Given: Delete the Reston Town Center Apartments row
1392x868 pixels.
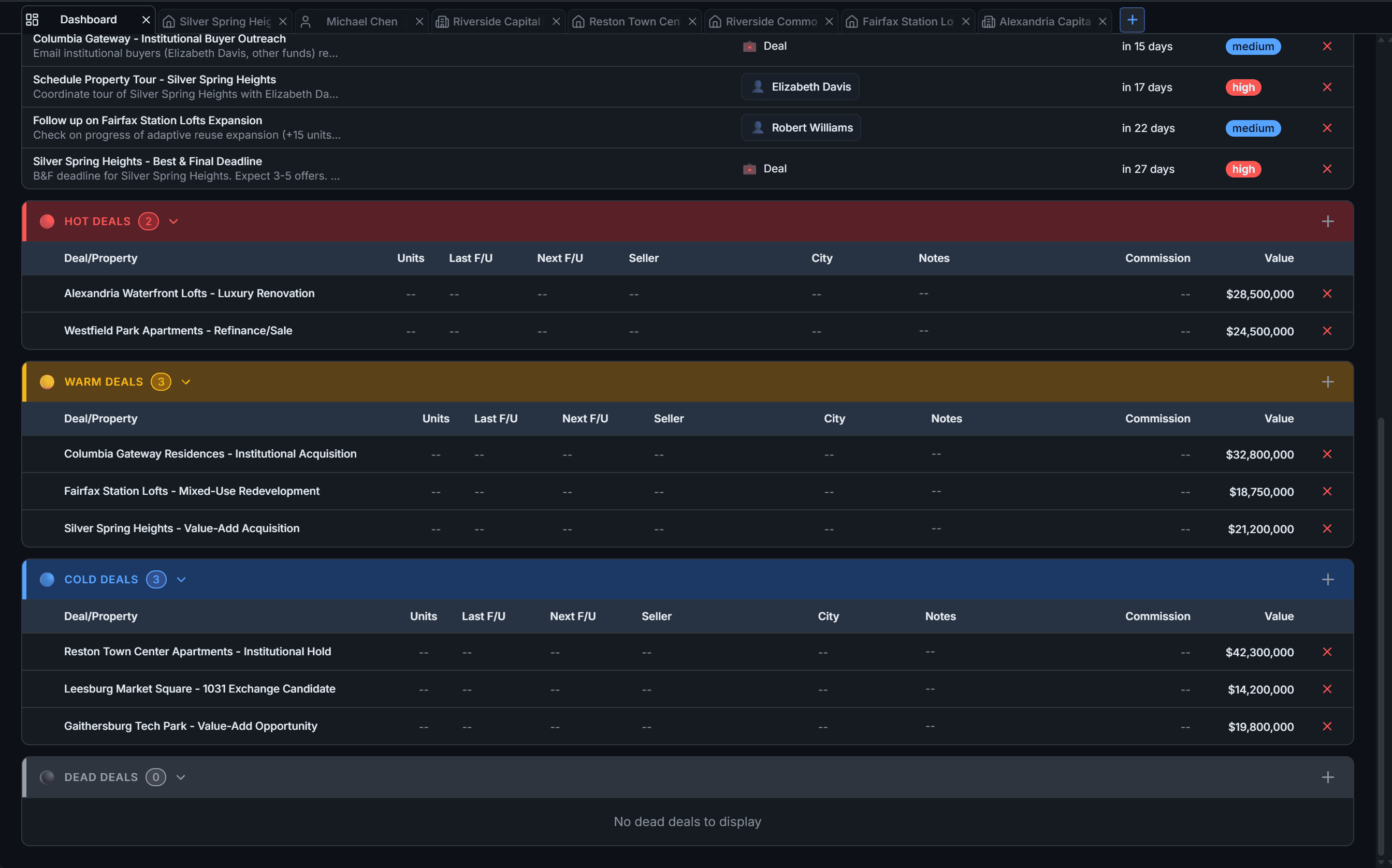Looking at the screenshot, I should (x=1327, y=652).
